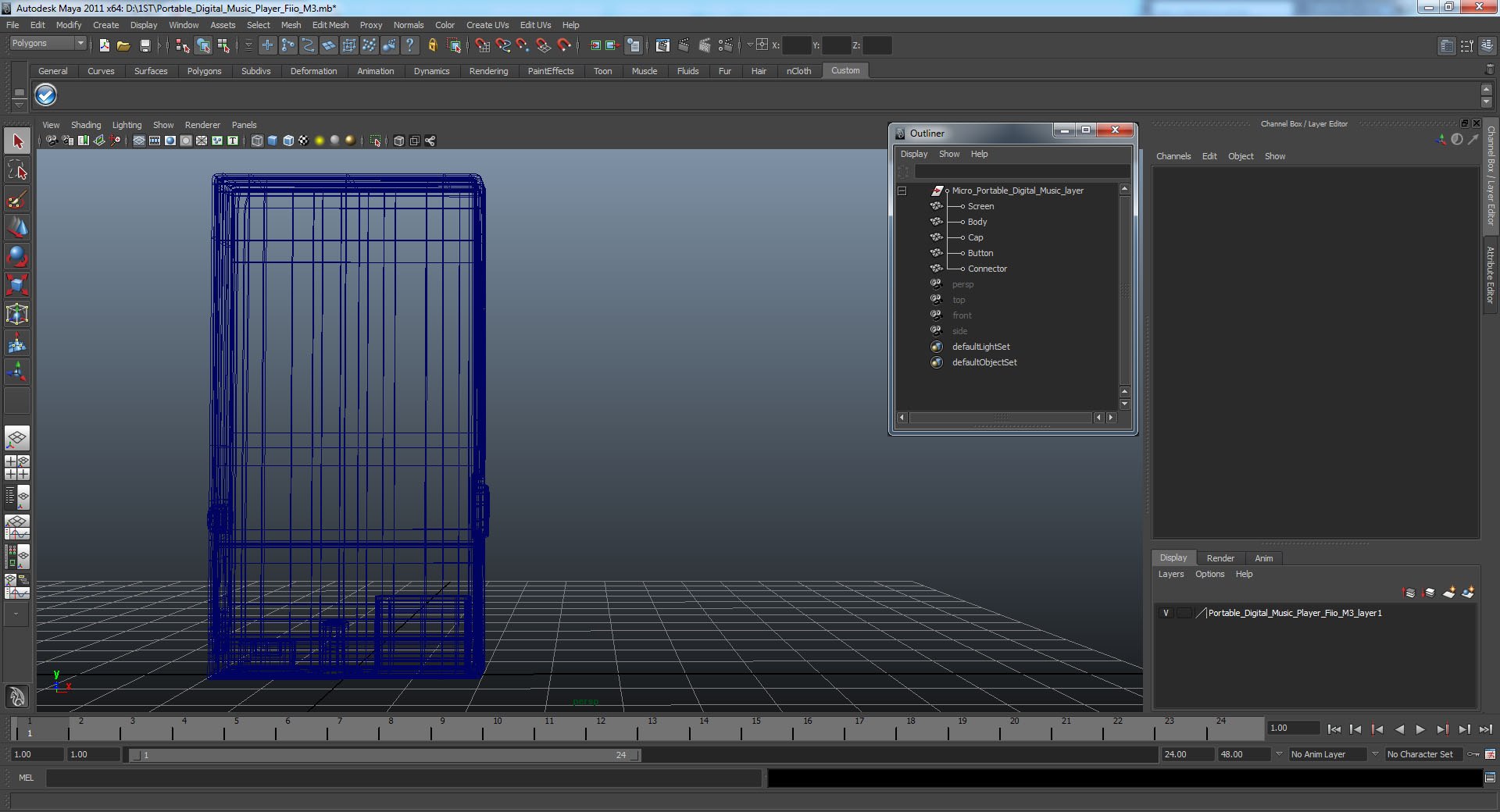Select the Single Perspective view layout icon
The height and width of the screenshot is (812, 1500).
(17, 438)
